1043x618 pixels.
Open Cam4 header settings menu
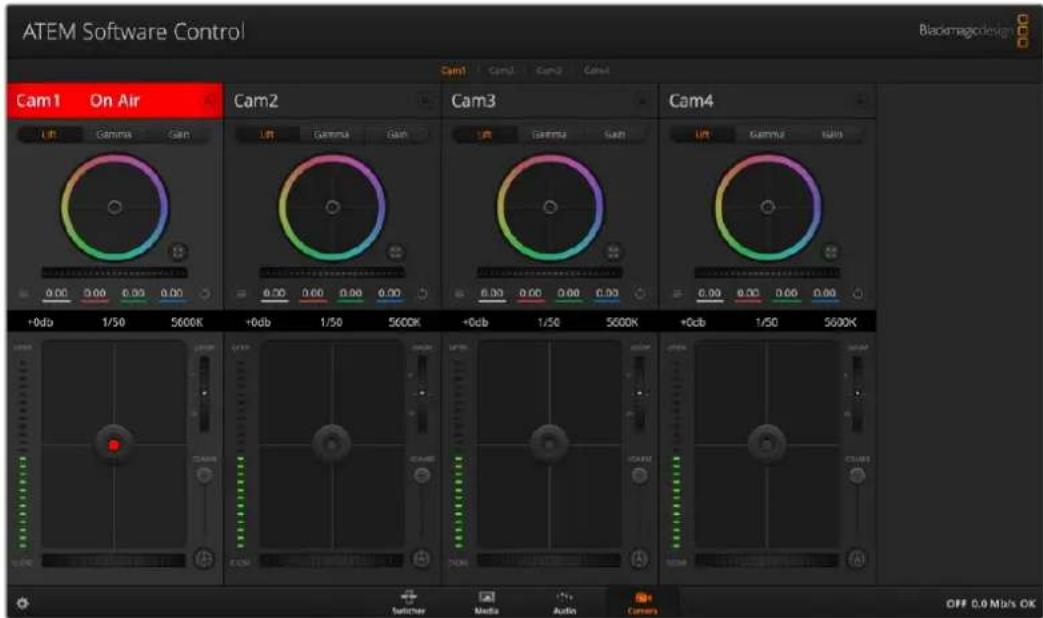pos(860,101)
